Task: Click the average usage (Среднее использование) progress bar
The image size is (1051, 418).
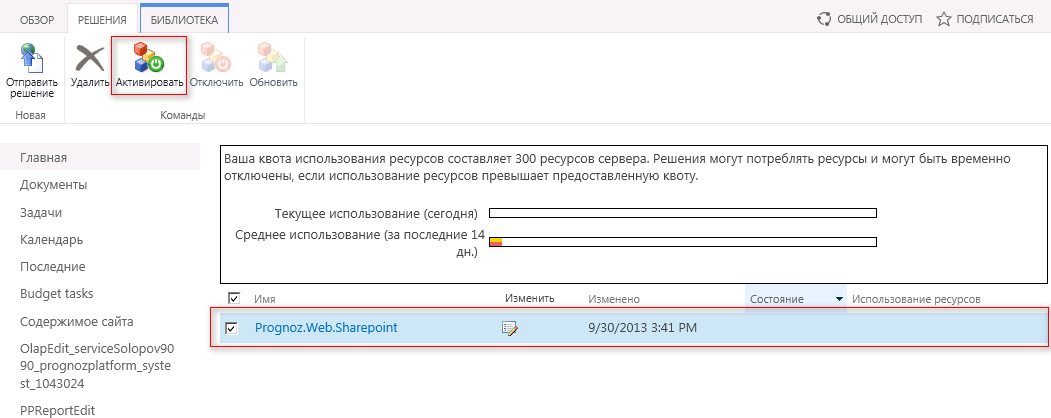Action: [x=682, y=241]
